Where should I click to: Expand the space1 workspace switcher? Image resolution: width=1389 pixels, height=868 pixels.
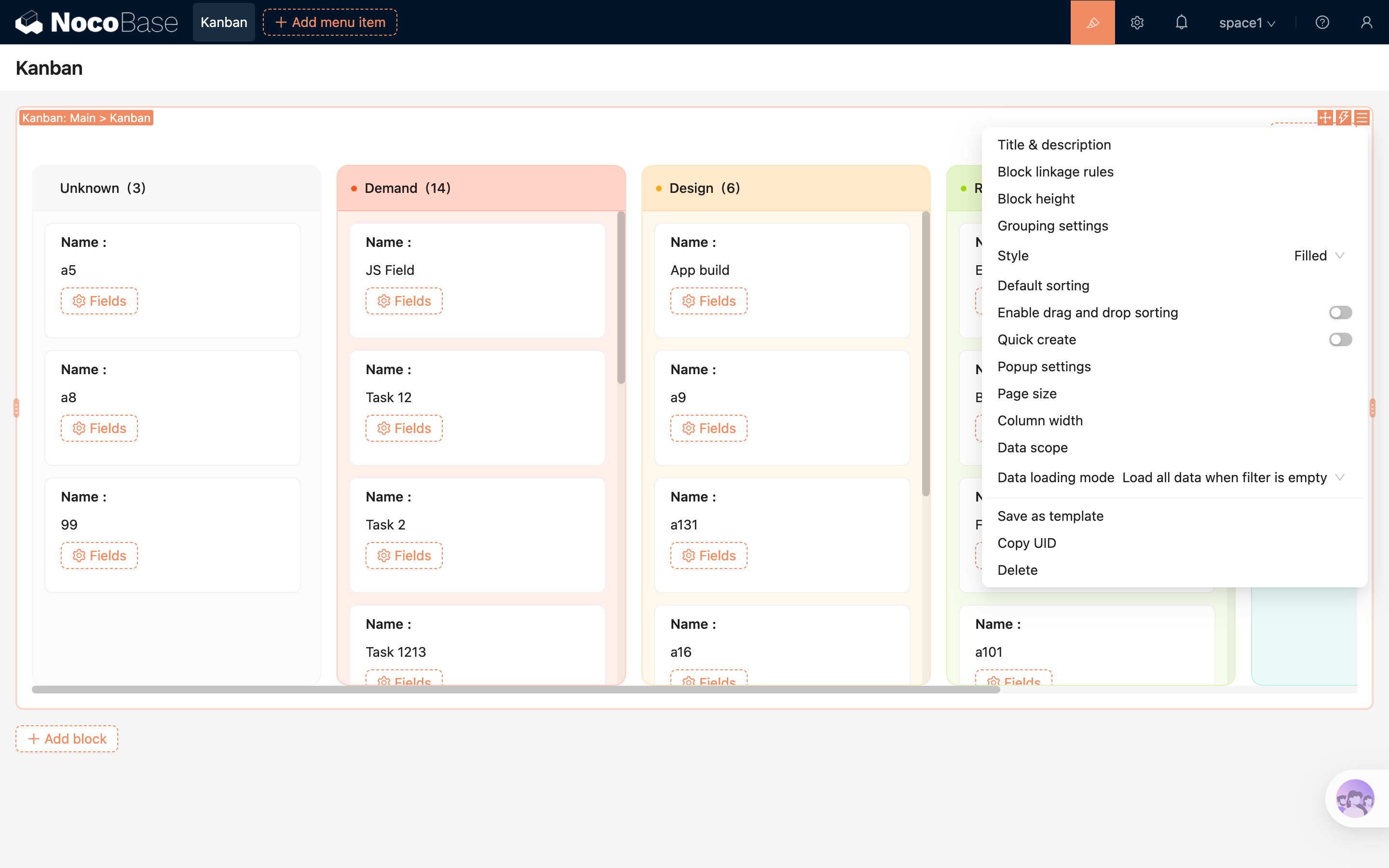point(1247,23)
